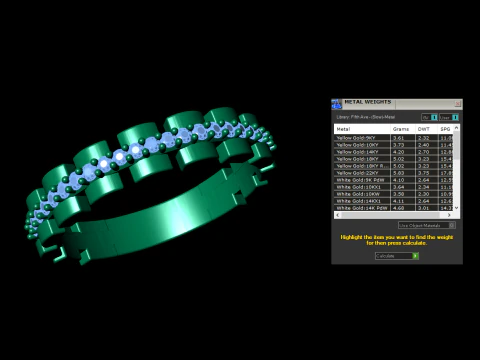The image size is (480, 360).
Task: Click the SPG column header
Action: click(x=446, y=129)
